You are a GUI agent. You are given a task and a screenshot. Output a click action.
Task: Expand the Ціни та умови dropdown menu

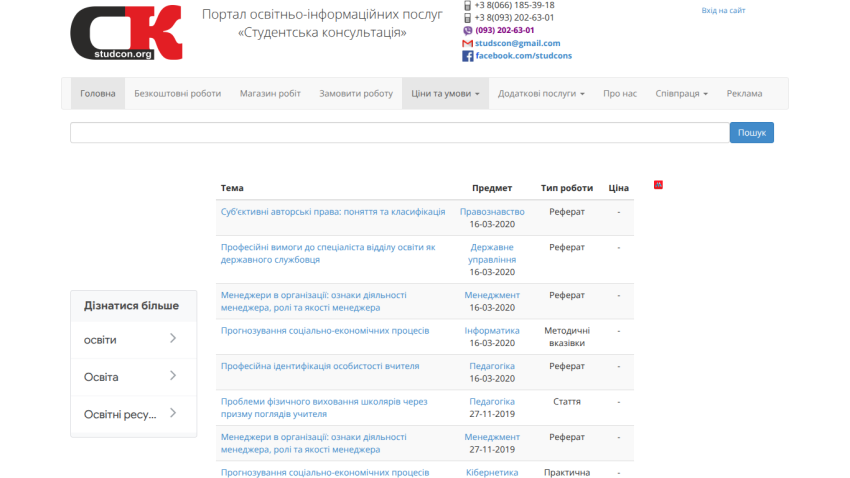pos(445,93)
